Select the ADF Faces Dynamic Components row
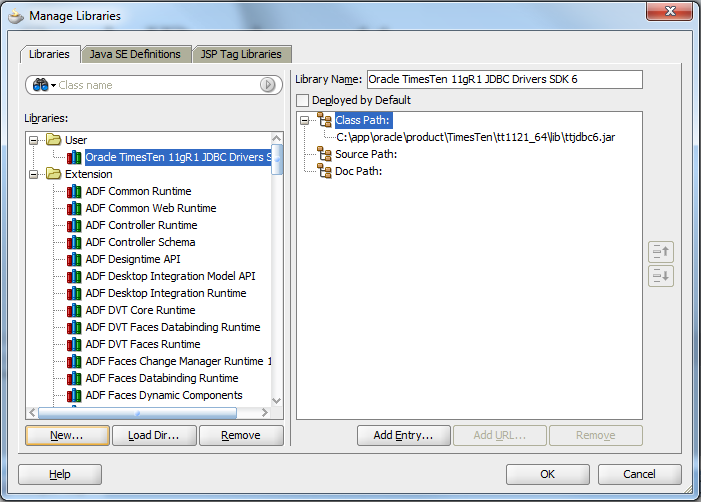701x502 pixels. pos(164,395)
